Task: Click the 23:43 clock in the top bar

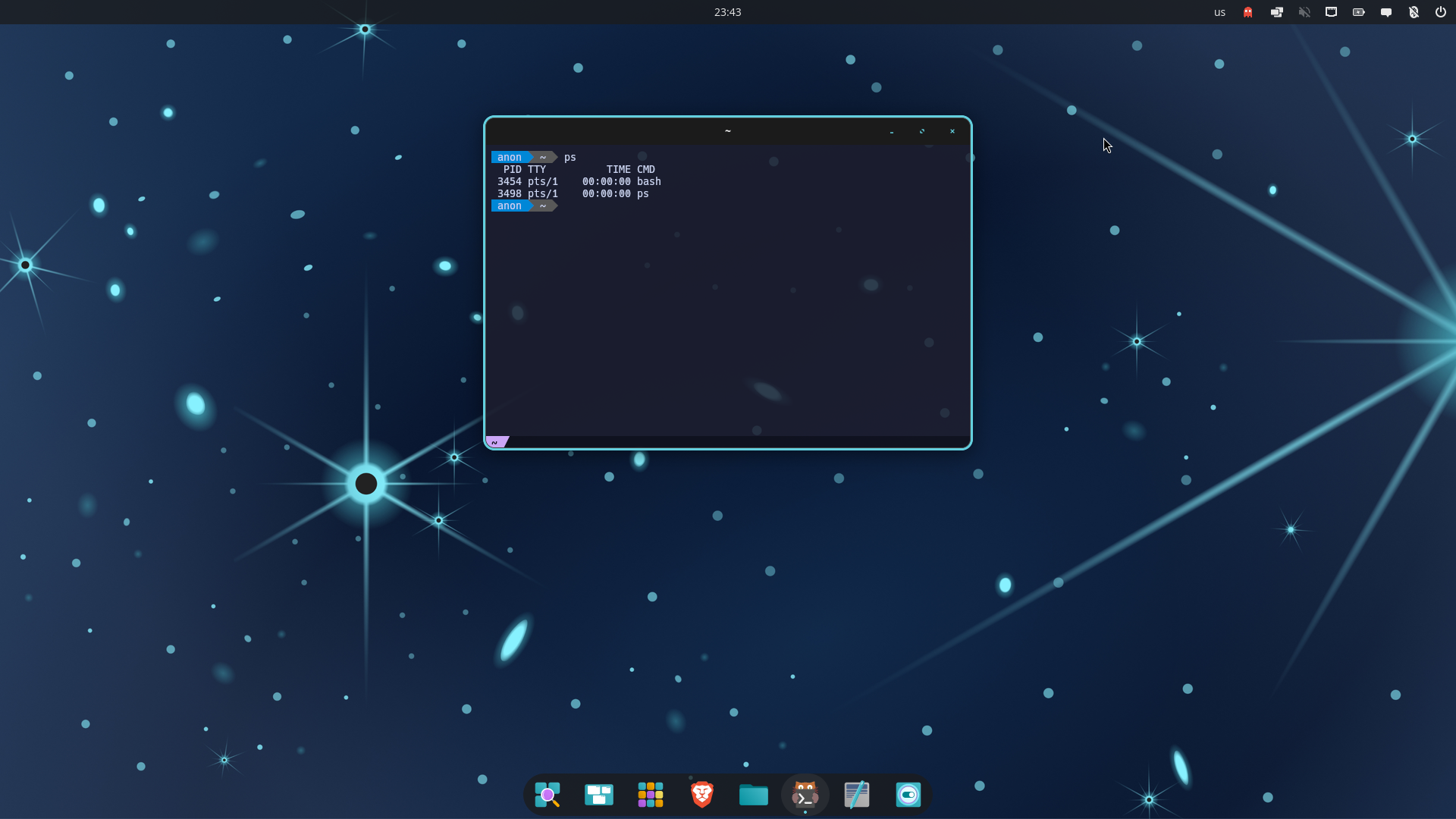Action: (x=727, y=12)
